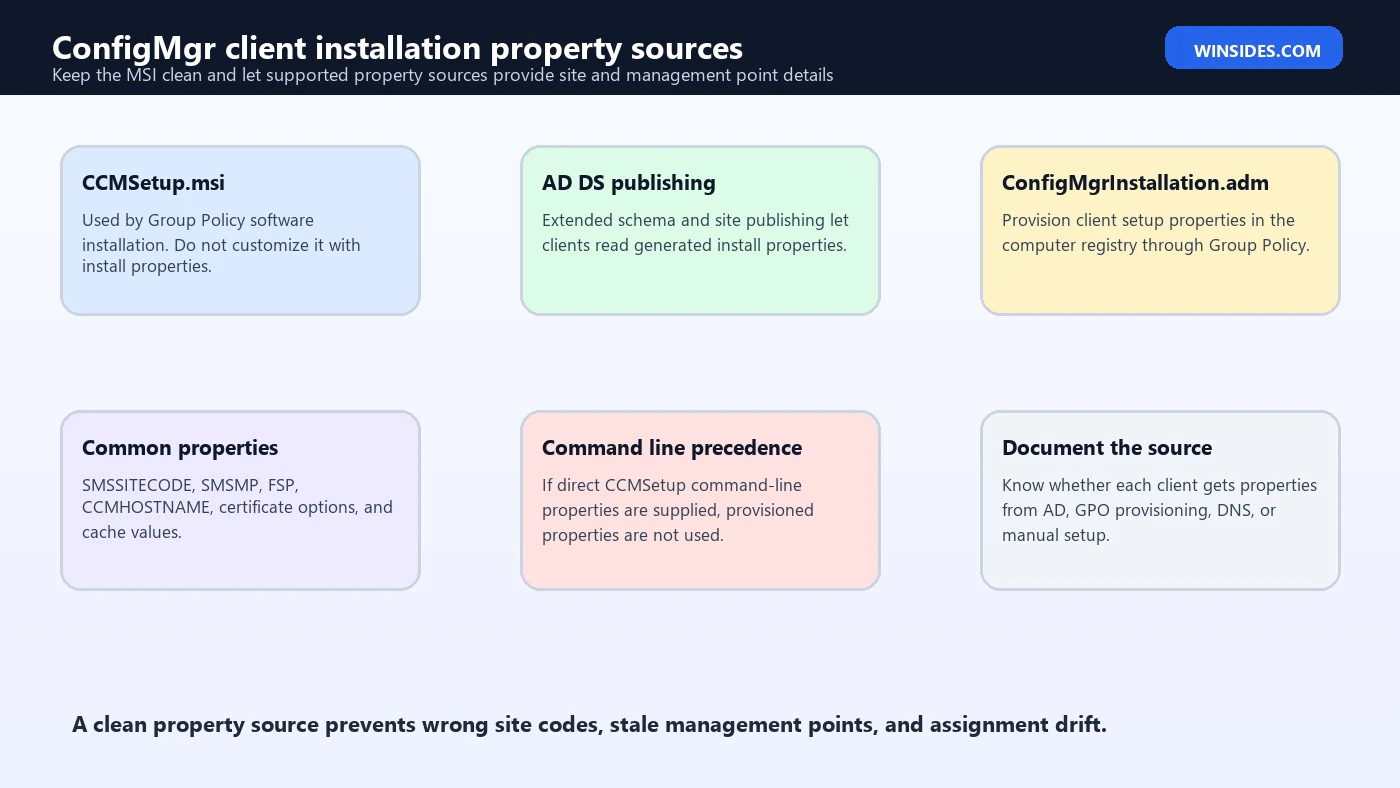The image size is (1400, 788).
Task: Click text 'Provision client setup properties'
Action: coord(1155,232)
